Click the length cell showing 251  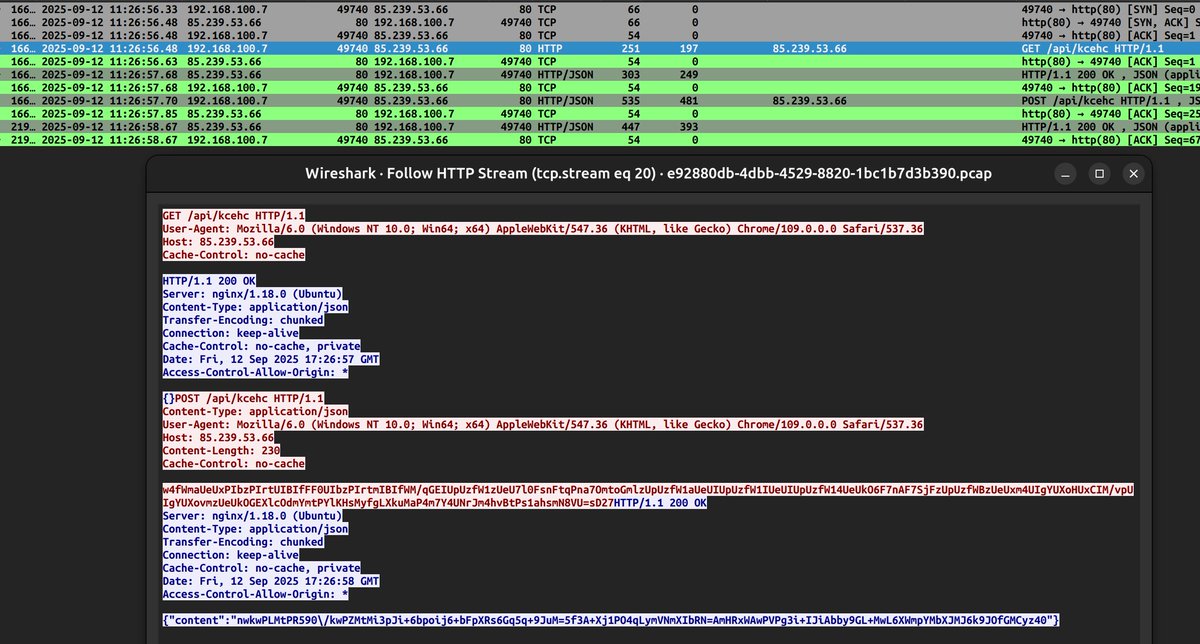click(x=630, y=48)
